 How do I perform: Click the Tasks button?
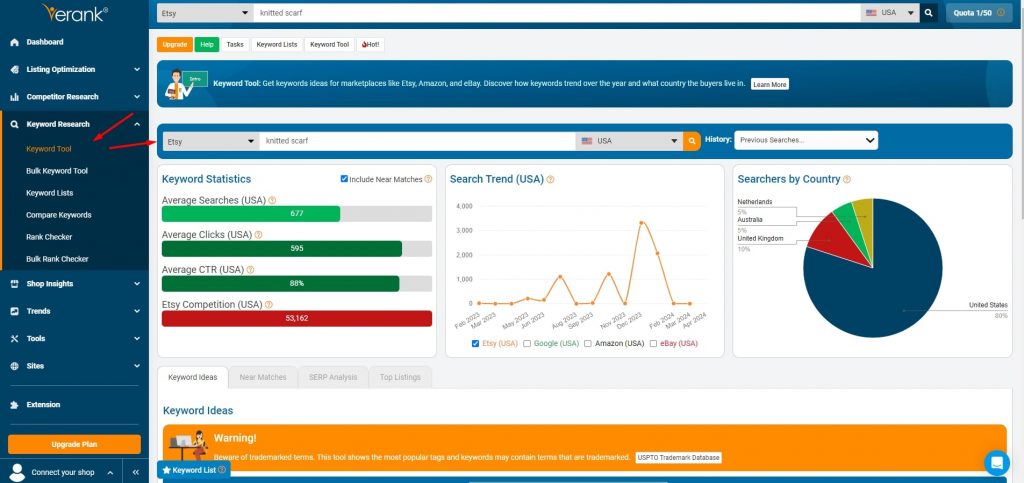[235, 44]
